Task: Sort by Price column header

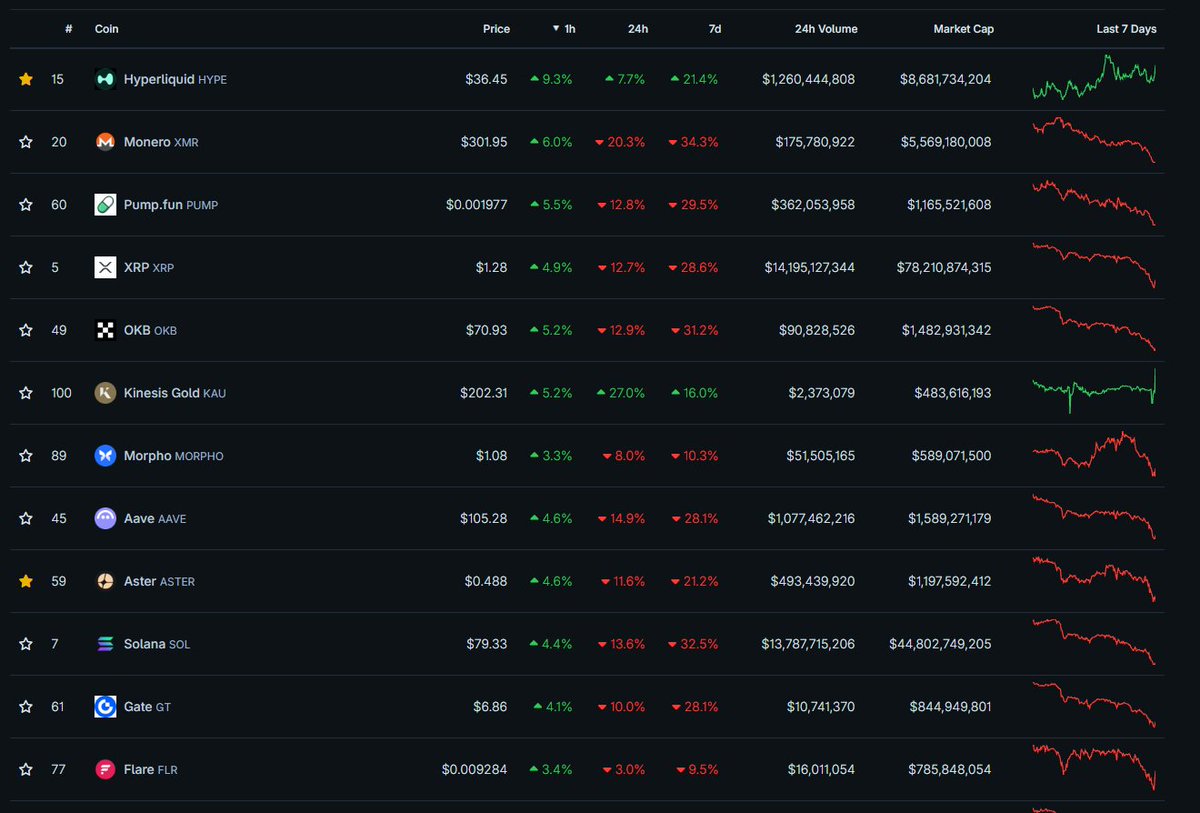Action: 496,29
